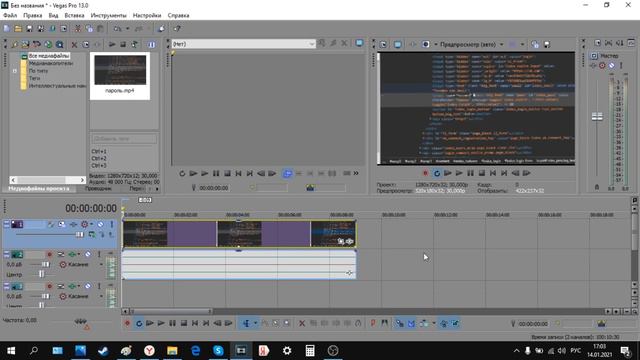The height and width of the screenshot is (360, 640).
Task: Open track motion on video track 1
Action: [x=62, y=224]
